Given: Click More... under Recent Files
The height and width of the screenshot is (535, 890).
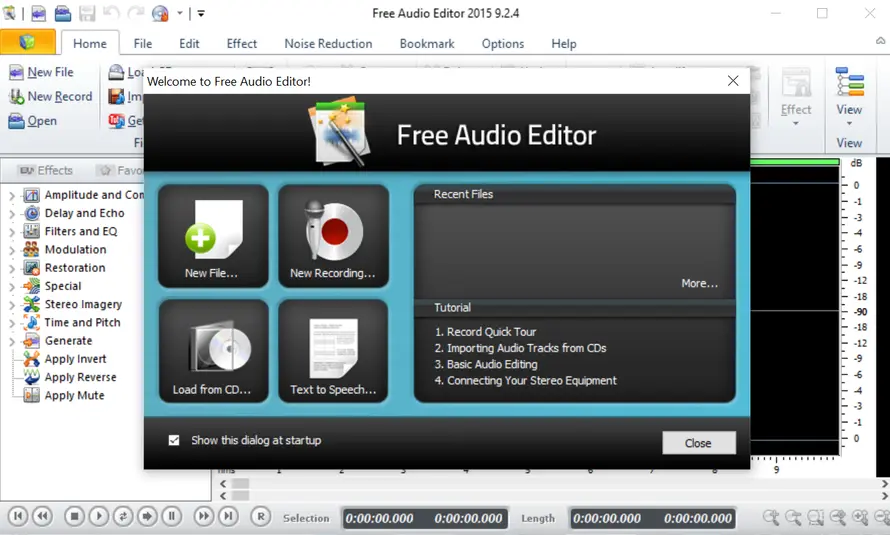Looking at the screenshot, I should coord(699,283).
